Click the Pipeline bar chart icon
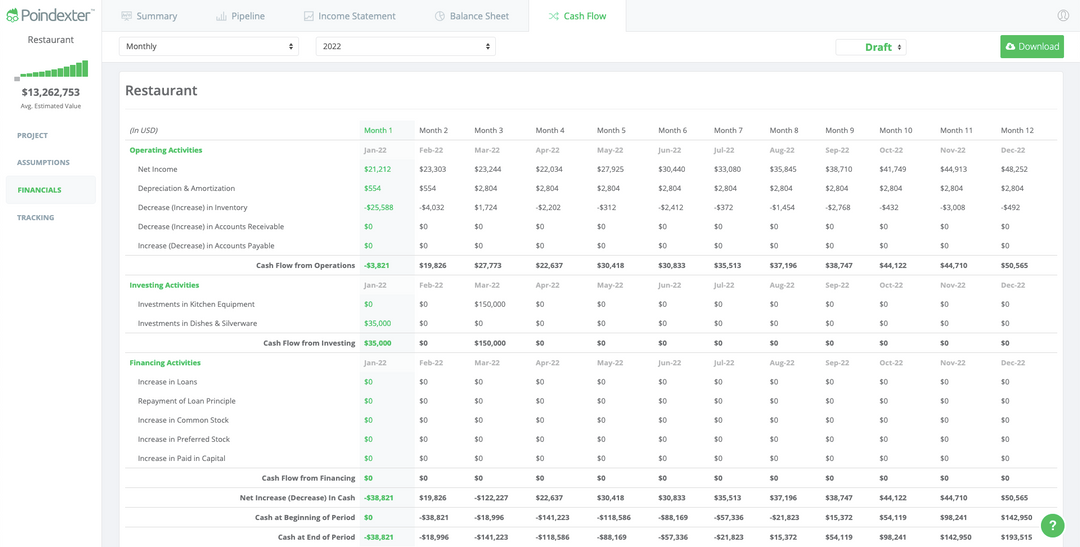Screen dimensions: 1080x547 tap(221, 16)
